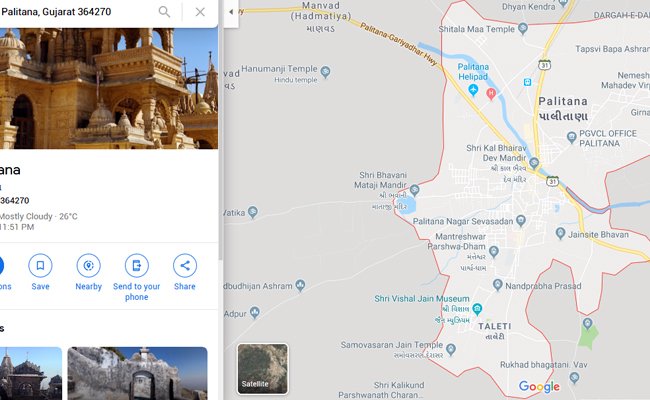Image resolution: width=650 pixels, height=400 pixels.
Task: Open the first photo thumbnail below
Action: click(x=30, y=373)
